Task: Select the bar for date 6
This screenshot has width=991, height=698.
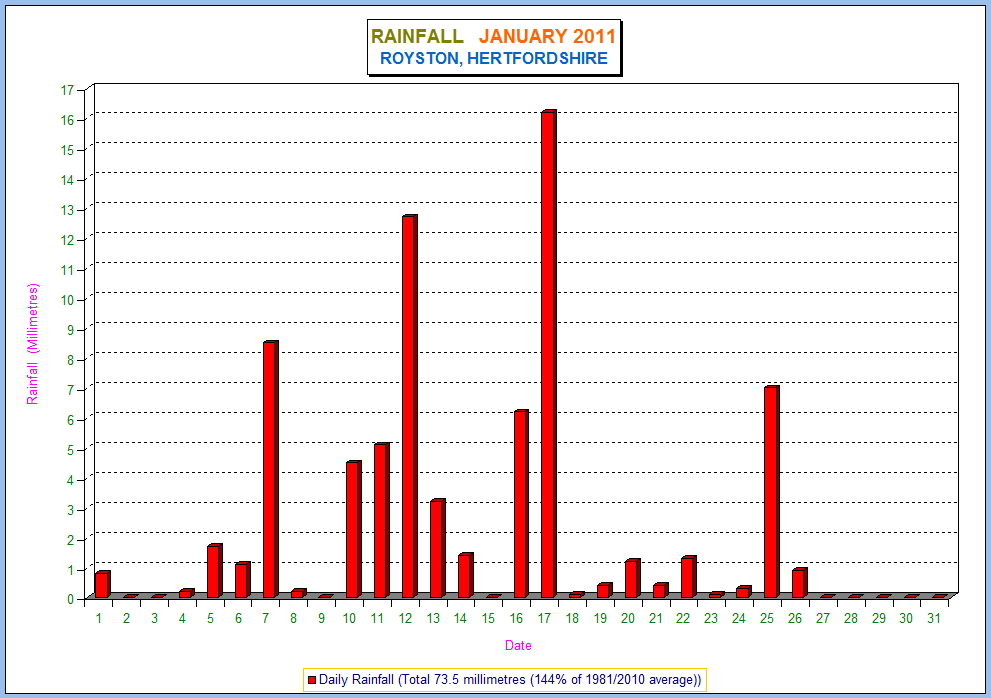Action: (x=243, y=580)
